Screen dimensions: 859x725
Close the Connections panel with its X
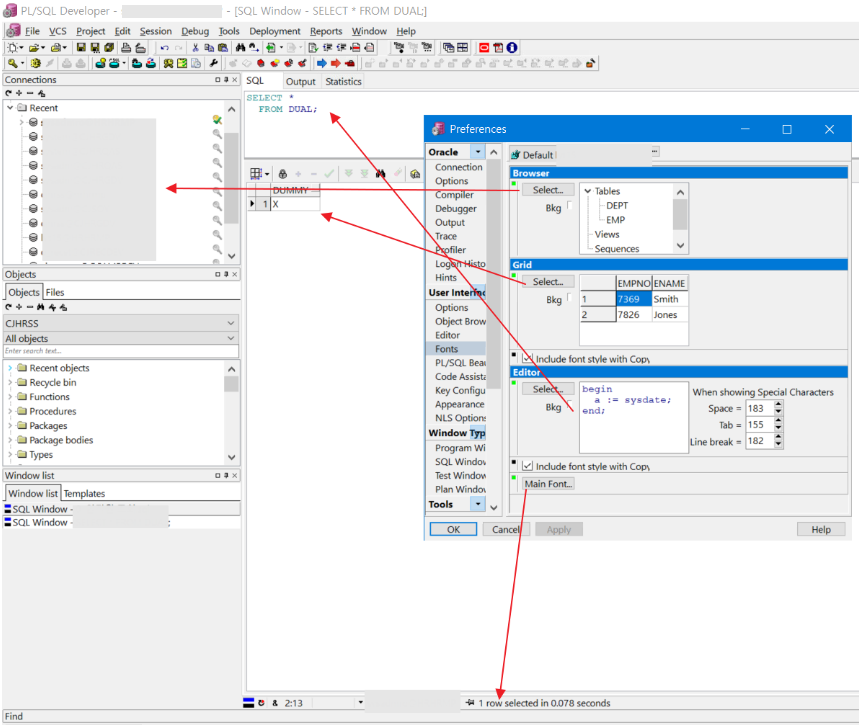pos(234,80)
